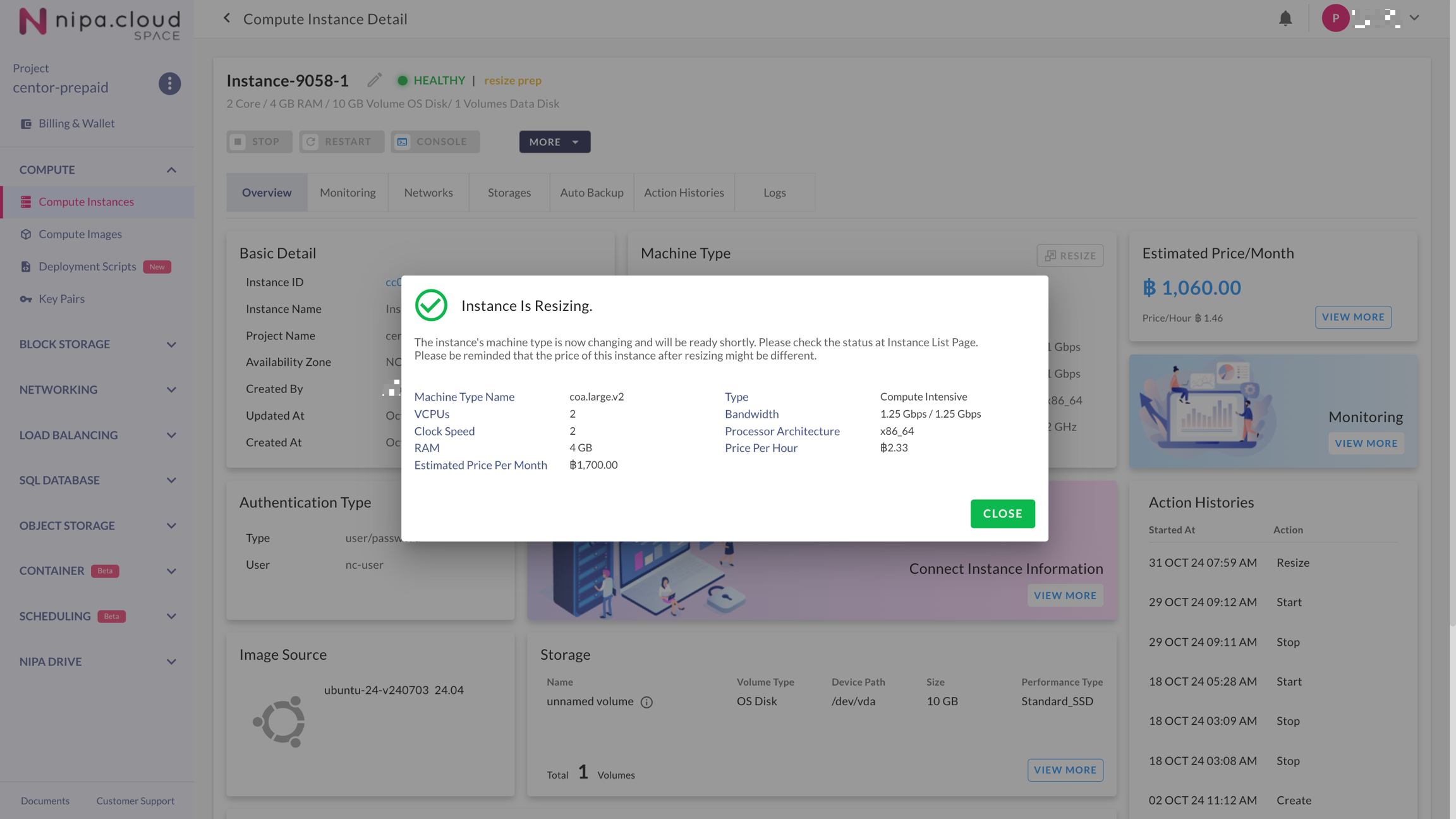This screenshot has height=819, width=1456.
Task: Click the Deployment Scripts sidebar icon
Action: pyautogui.click(x=26, y=267)
